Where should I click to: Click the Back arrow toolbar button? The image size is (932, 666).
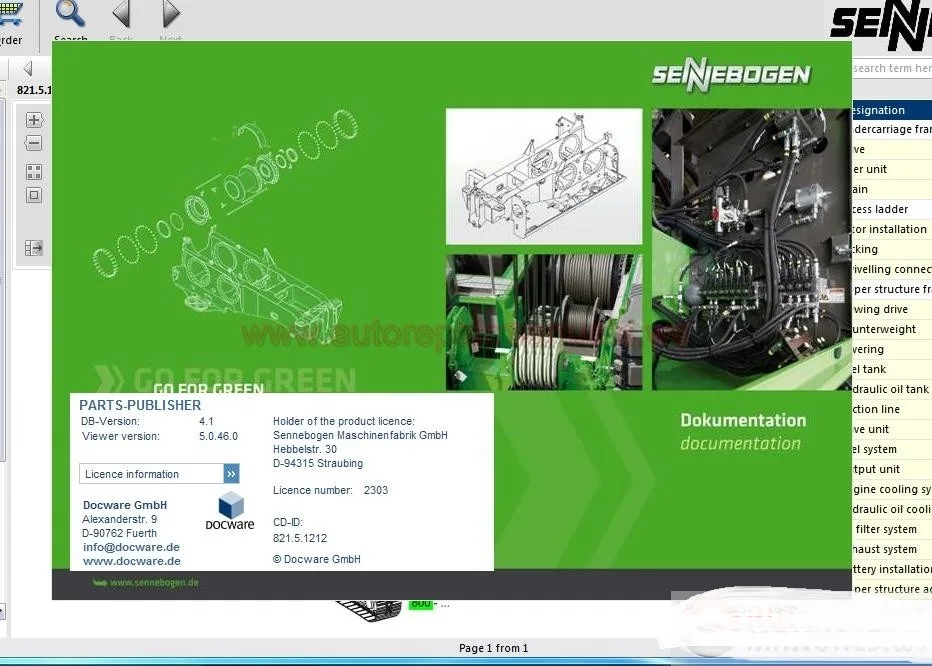[121, 21]
